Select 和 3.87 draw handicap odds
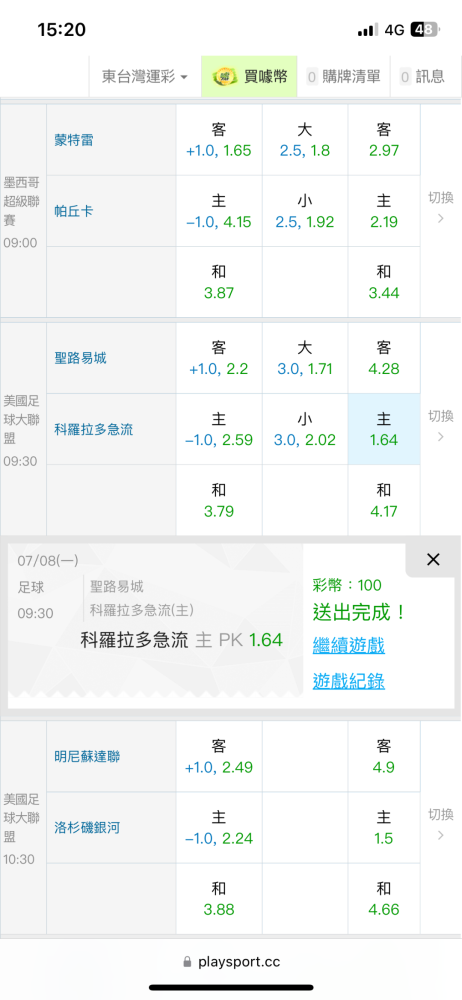The image size is (462, 1000). 219,283
